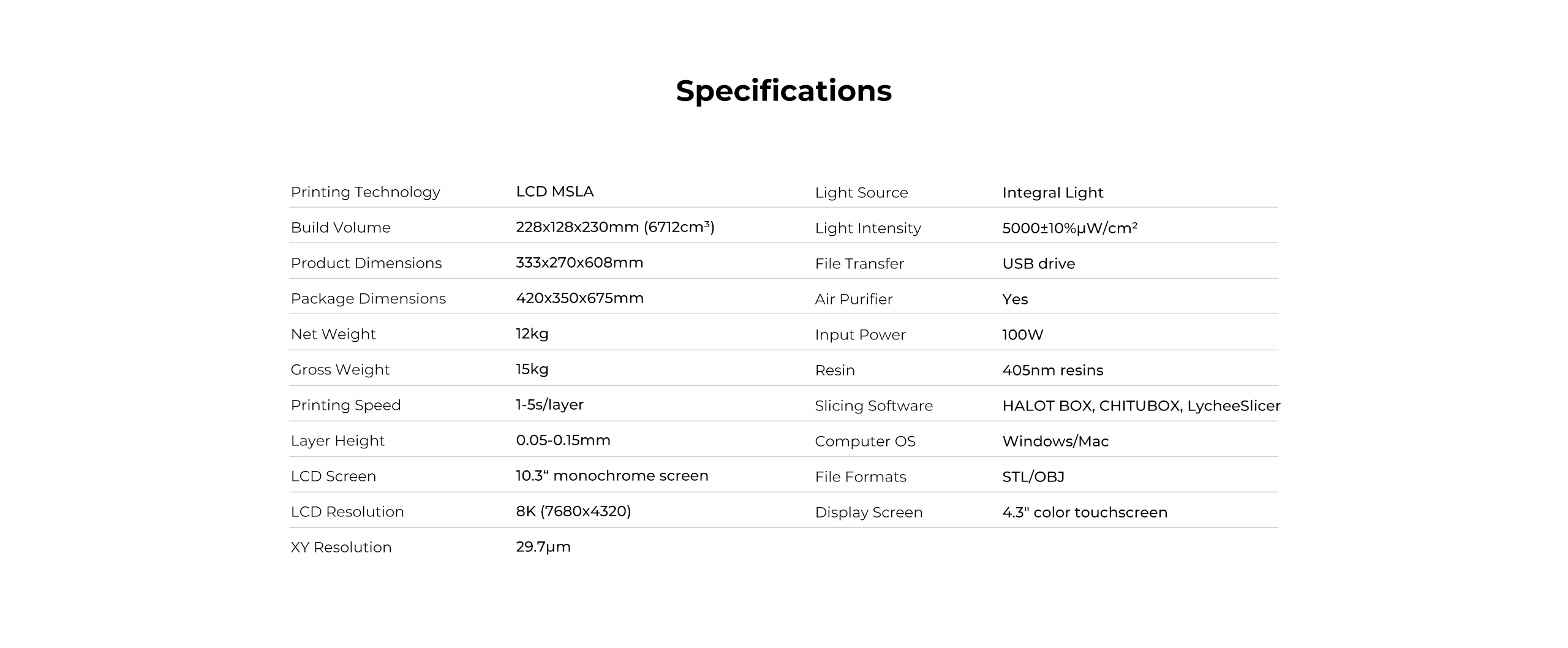Viewport: 1568px width, 648px height.
Task: Click the Air Purifier Yes value
Action: [x=1015, y=300]
